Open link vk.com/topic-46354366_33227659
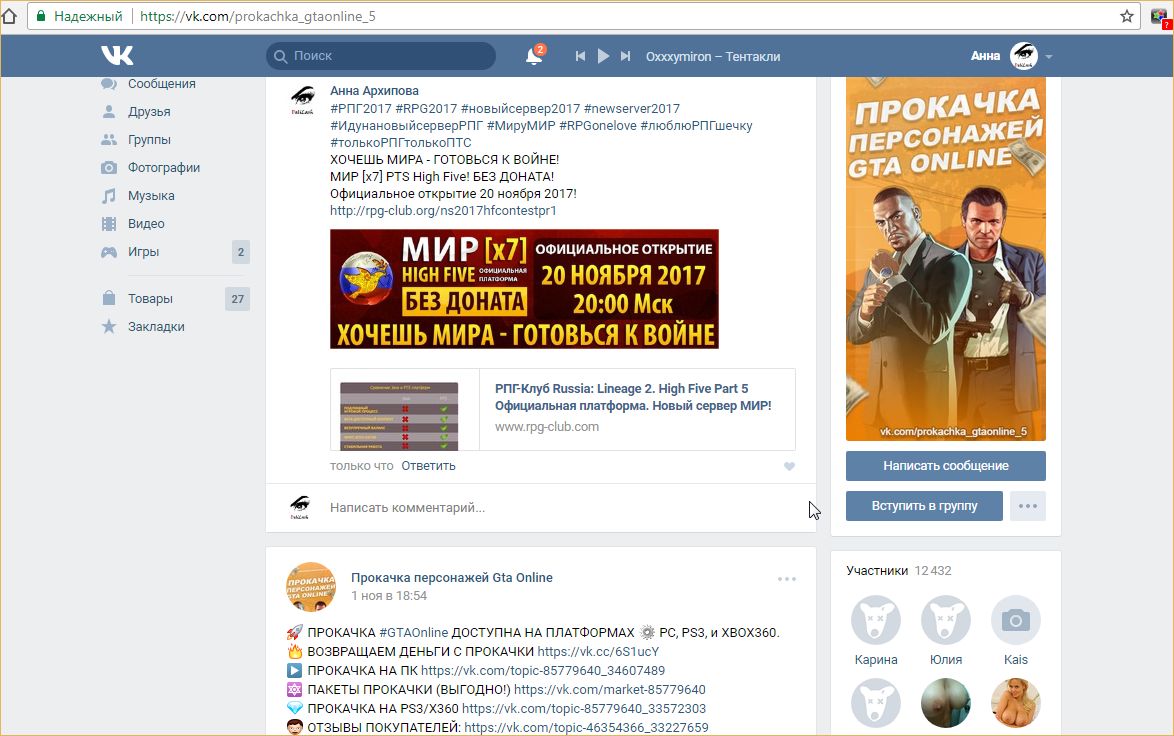The height and width of the screenshot is (736, 1174). pyautogui.click(x=586, y=727)
